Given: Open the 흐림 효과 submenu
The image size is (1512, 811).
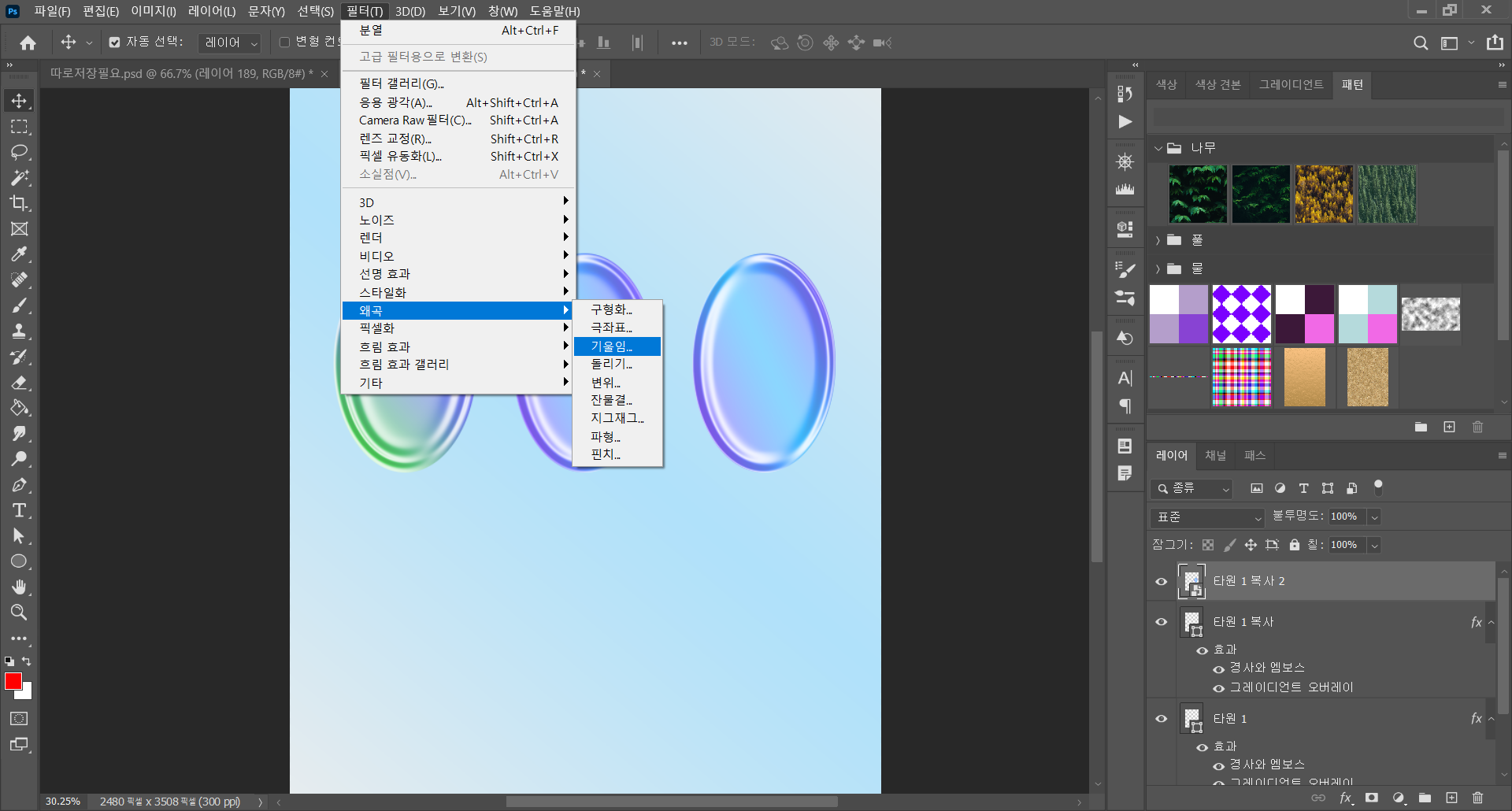Looking at the screenshot, I should (x=458, y=346).
